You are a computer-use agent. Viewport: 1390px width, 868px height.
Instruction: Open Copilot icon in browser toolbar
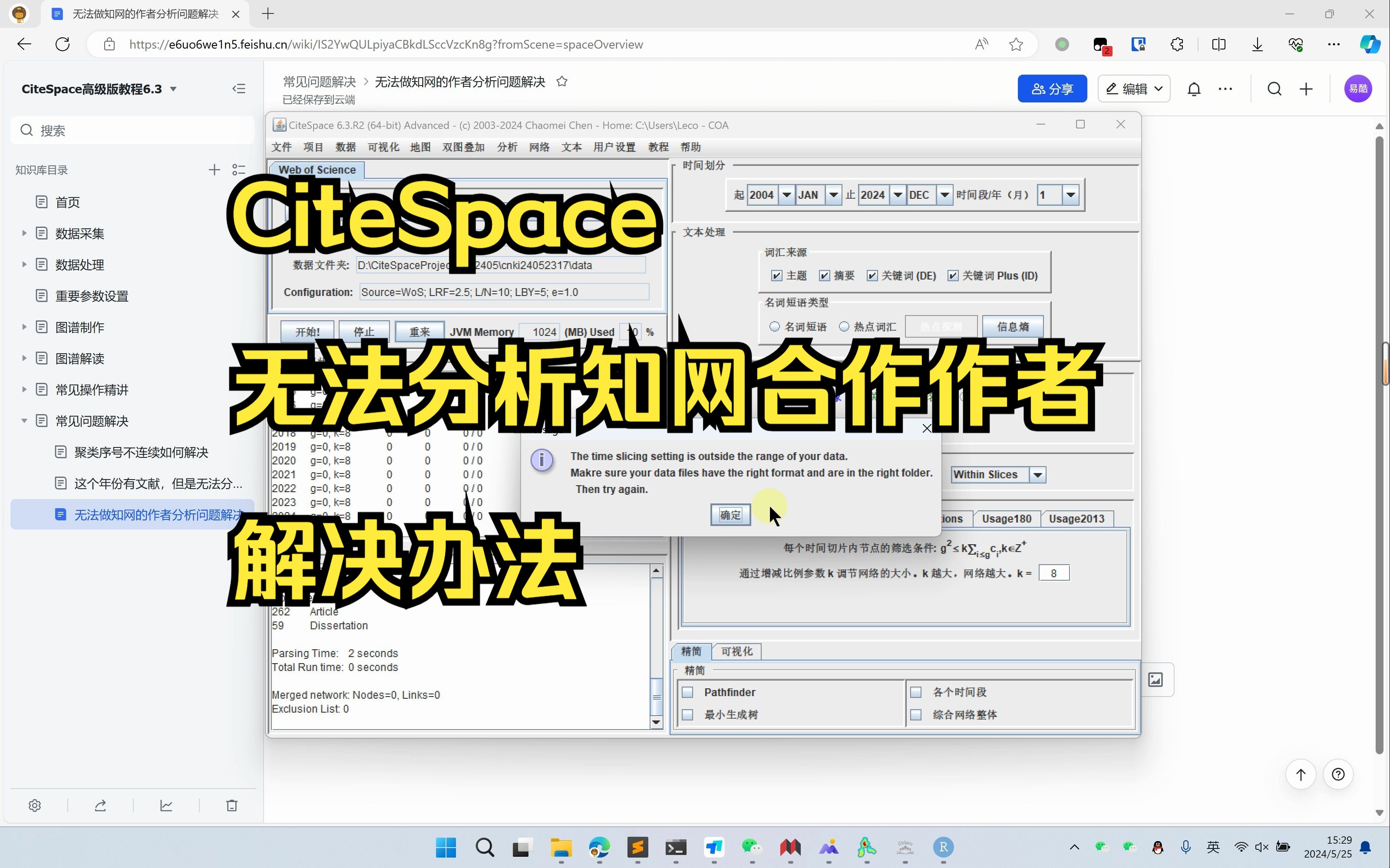(1370, 44)
